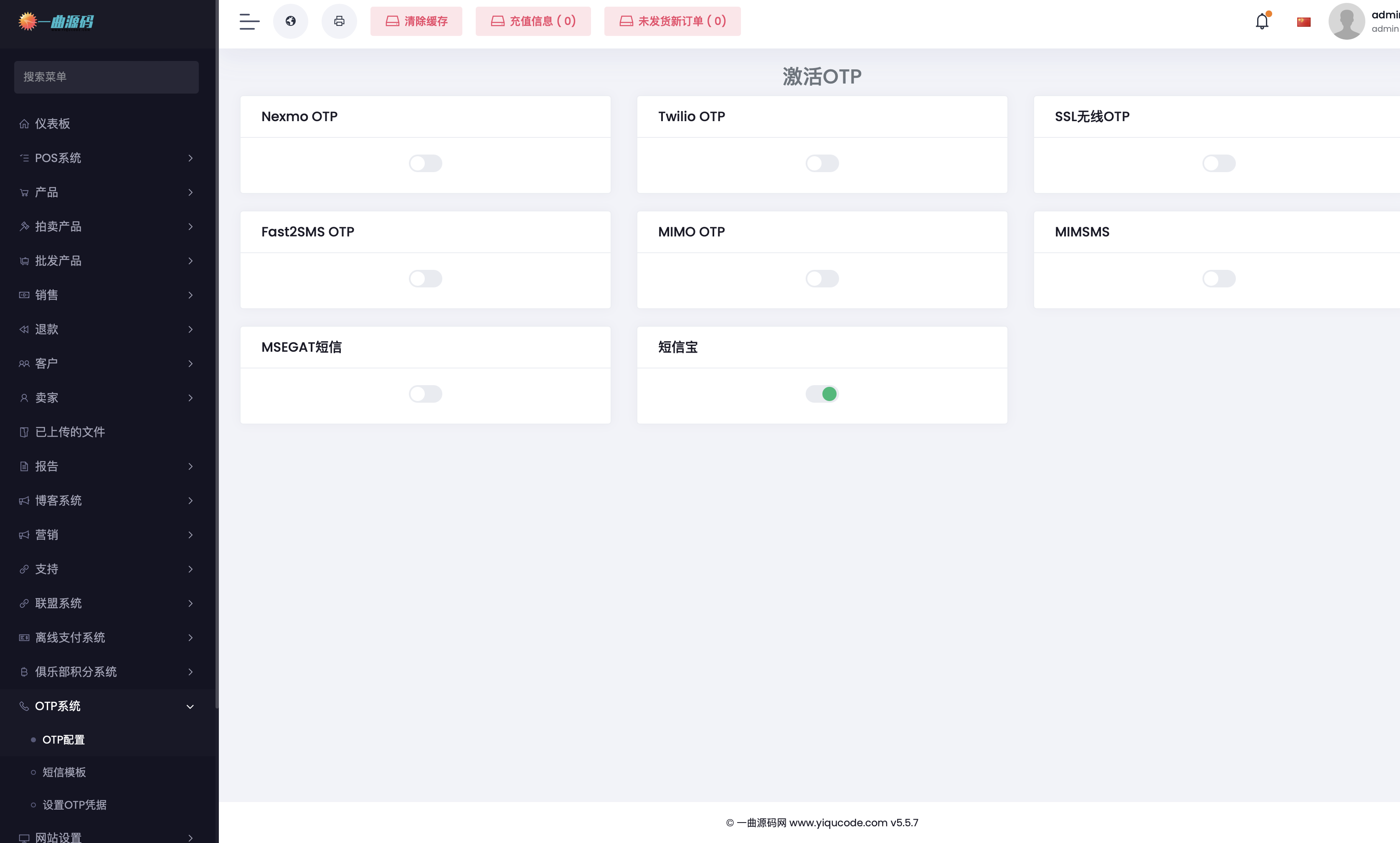Open the 仪表板 menu item
1400x843 pixels.
[107, 124]
